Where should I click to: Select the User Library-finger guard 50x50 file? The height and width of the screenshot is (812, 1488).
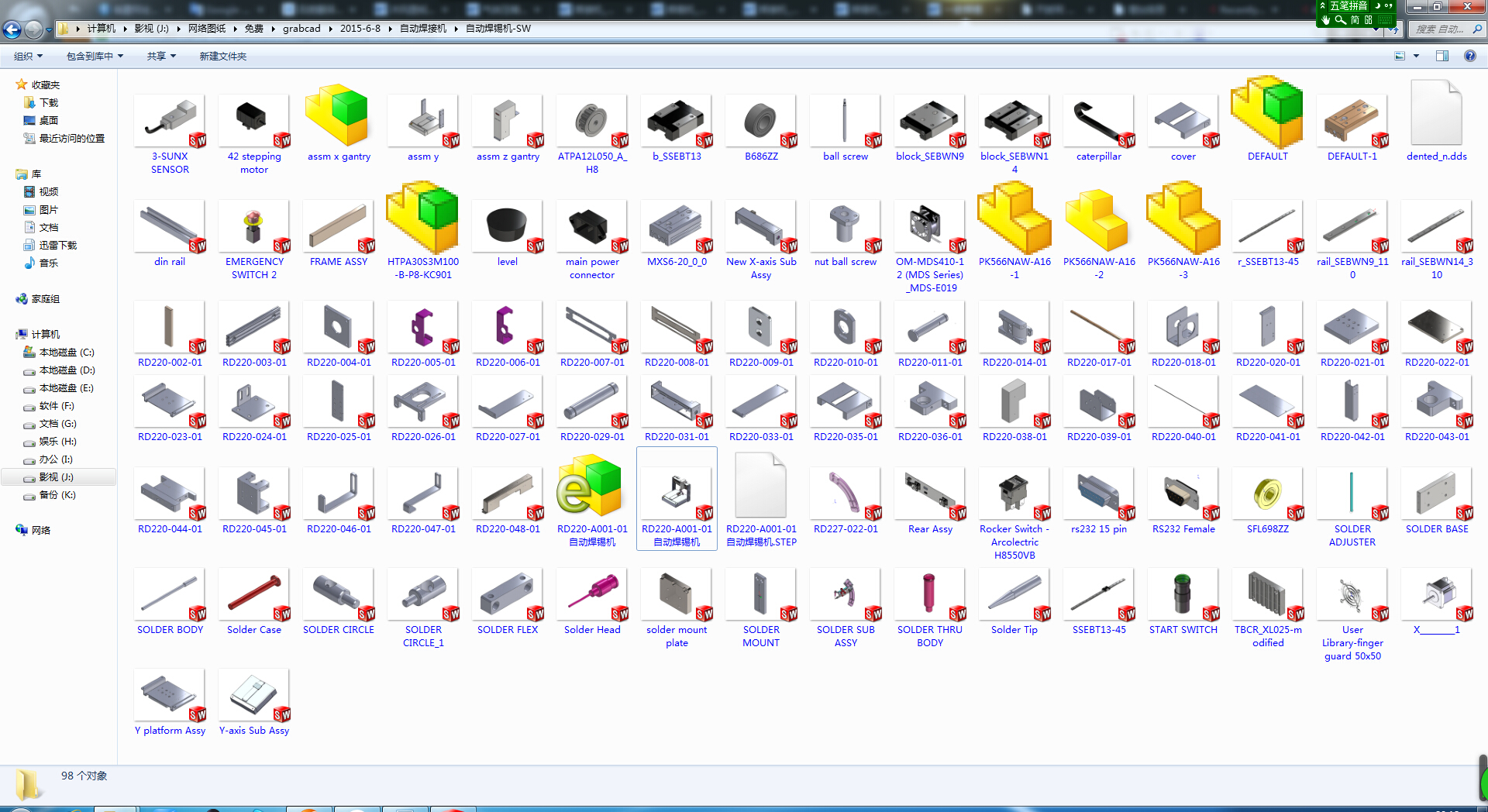tap(1352, 614)
